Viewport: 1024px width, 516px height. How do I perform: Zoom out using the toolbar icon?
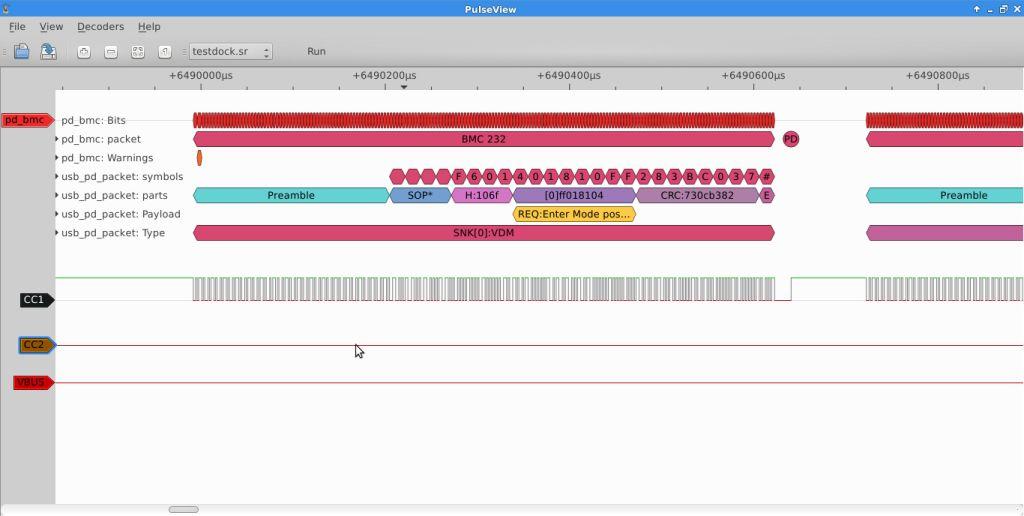pos(111,52)
